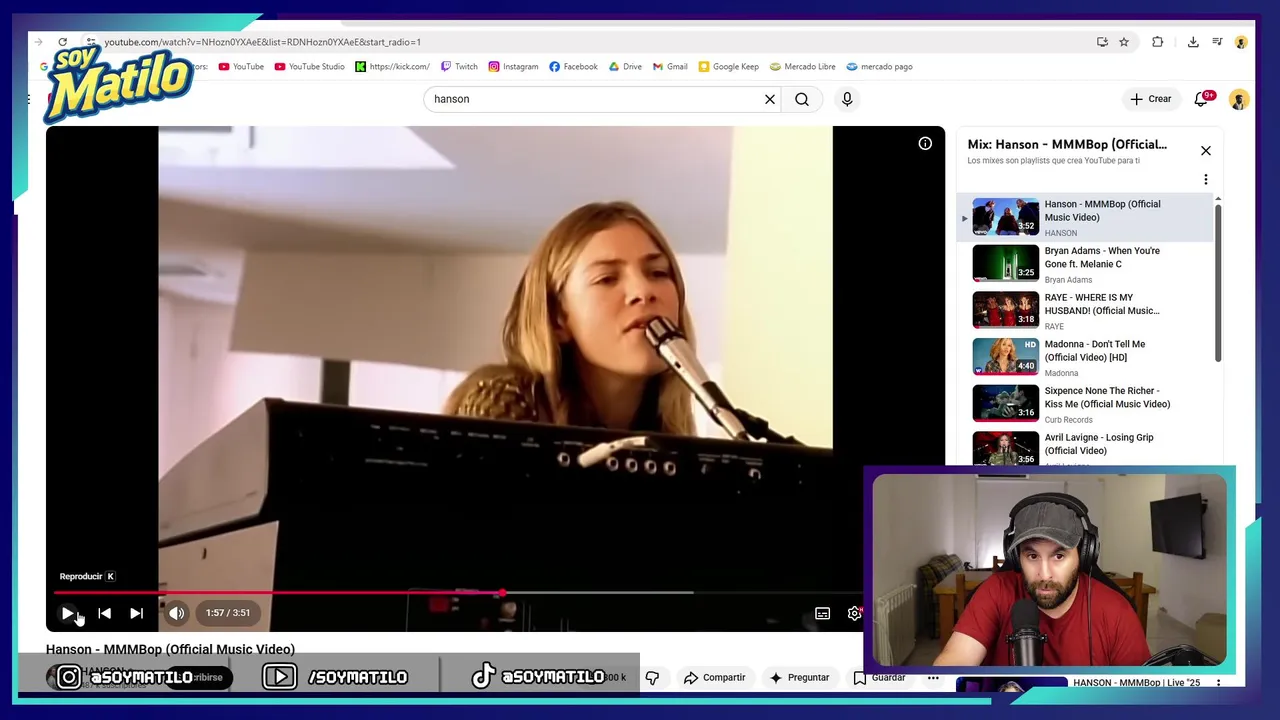Open the Google Keep bookmark
Screen dimensions: 1280x720
[x=728, y=67]
